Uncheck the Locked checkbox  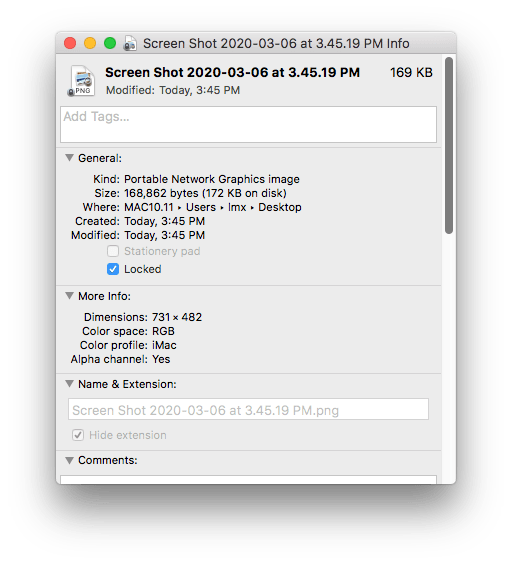[113, 269]
